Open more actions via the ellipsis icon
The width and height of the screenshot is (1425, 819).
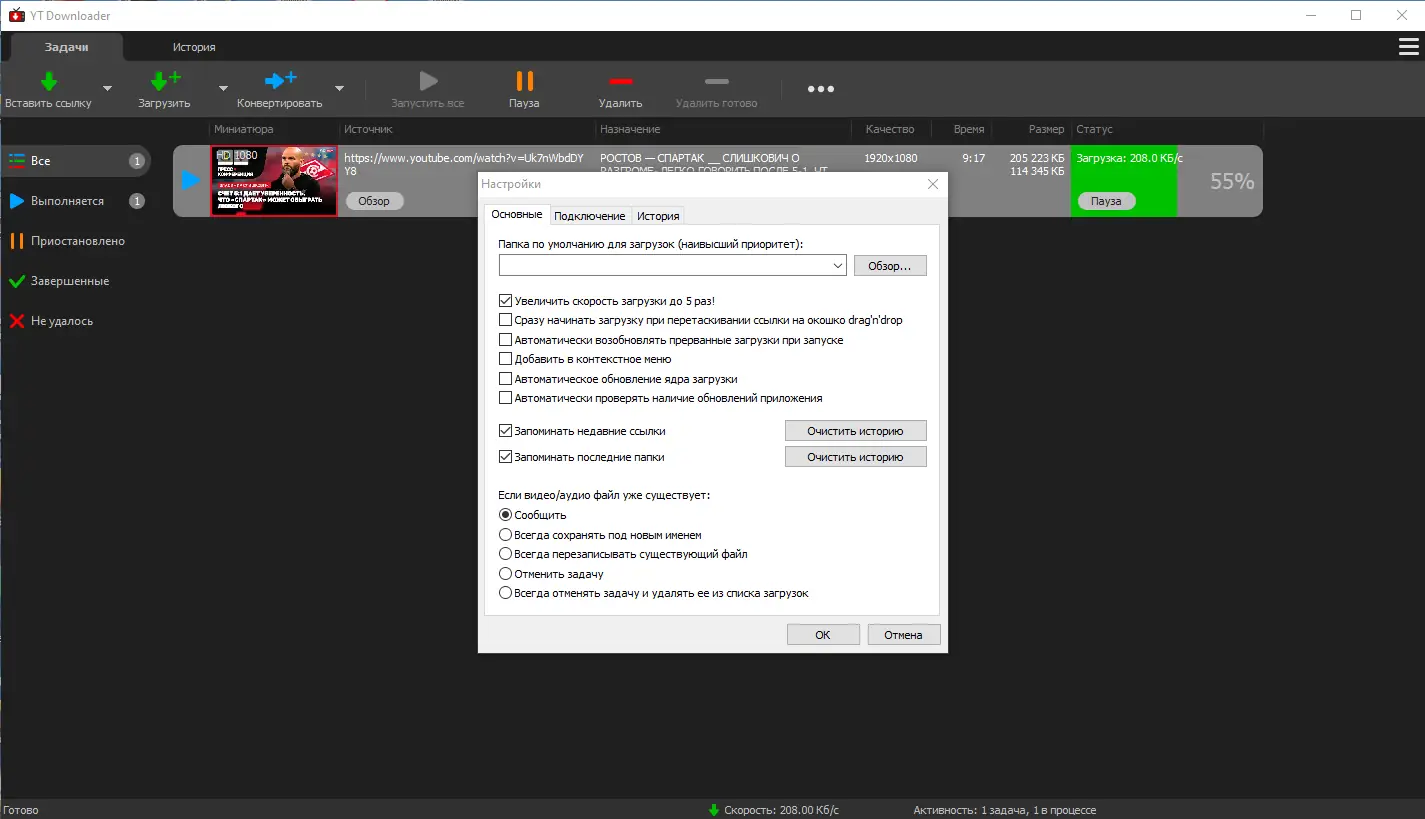(x=819, y=88)
